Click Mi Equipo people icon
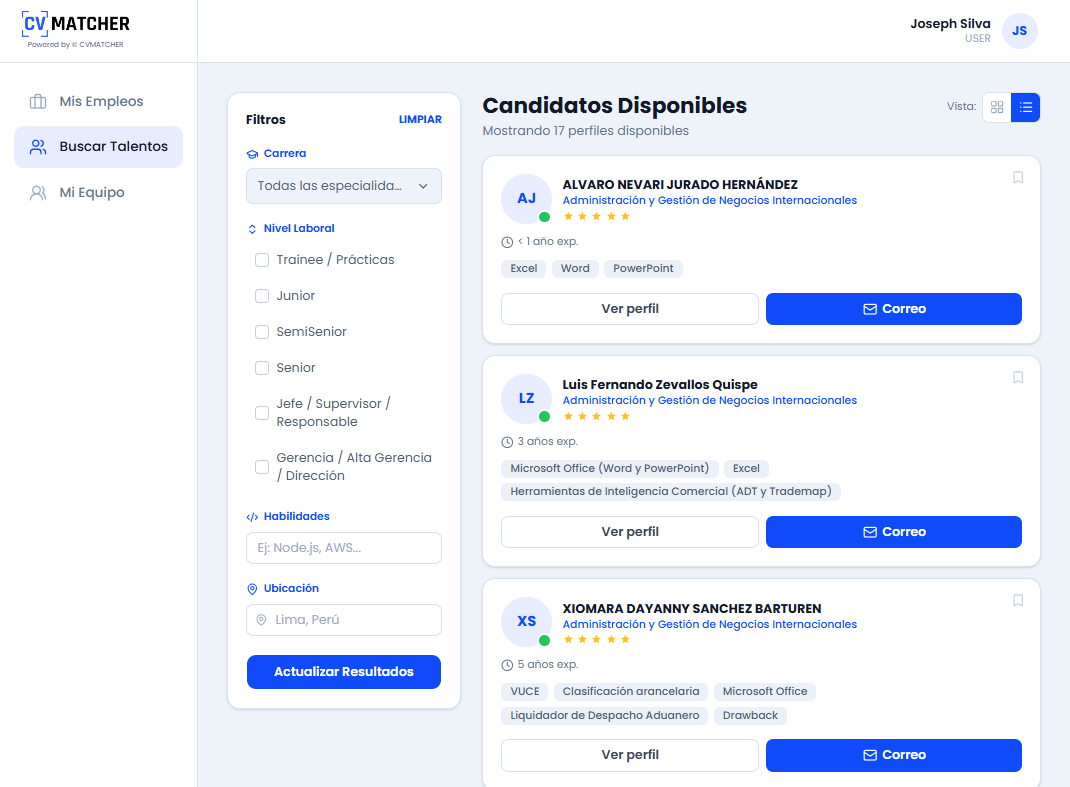 (x=38, y=193)
